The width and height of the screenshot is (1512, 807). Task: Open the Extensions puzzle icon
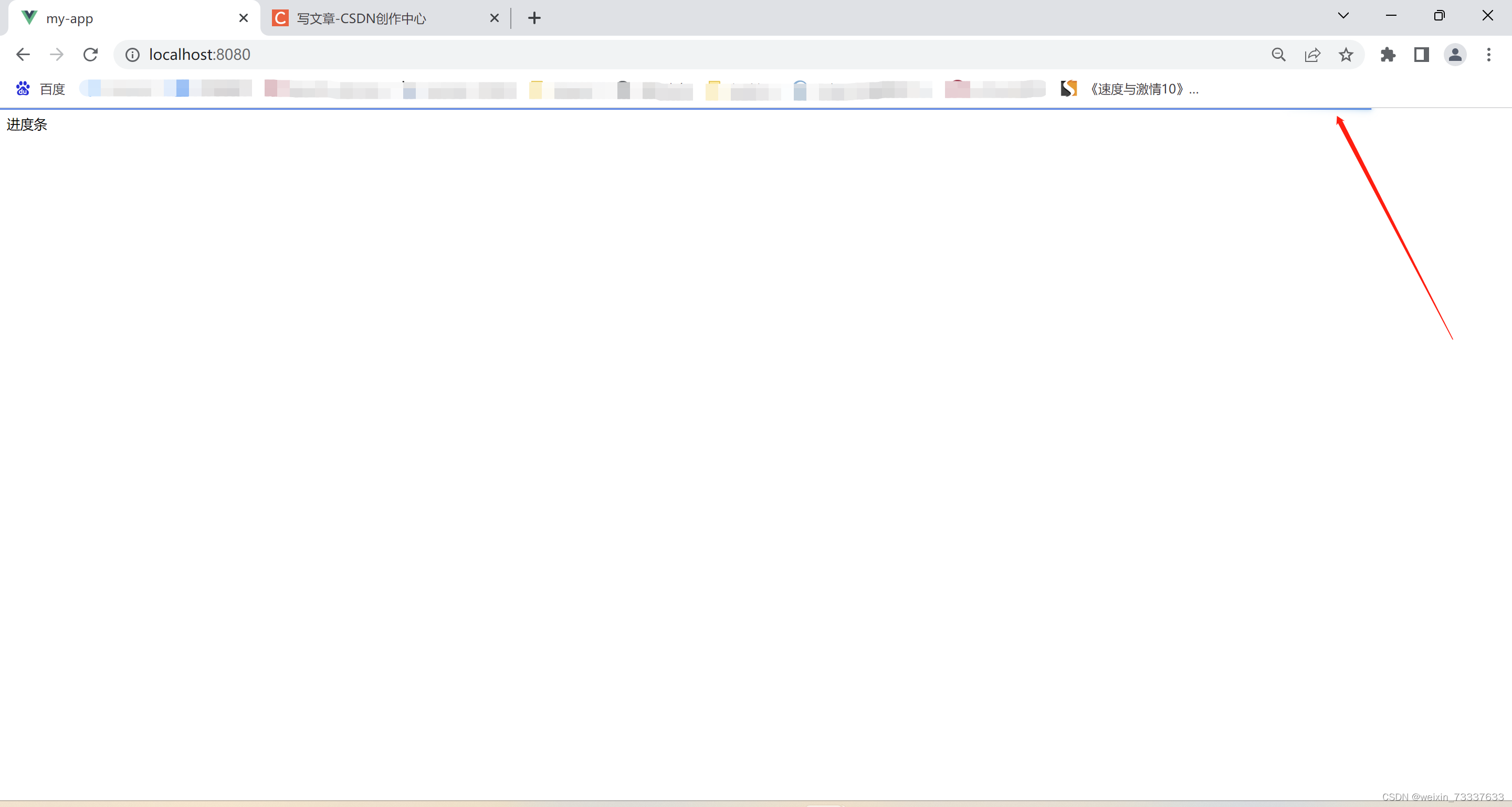point(1388,55)
